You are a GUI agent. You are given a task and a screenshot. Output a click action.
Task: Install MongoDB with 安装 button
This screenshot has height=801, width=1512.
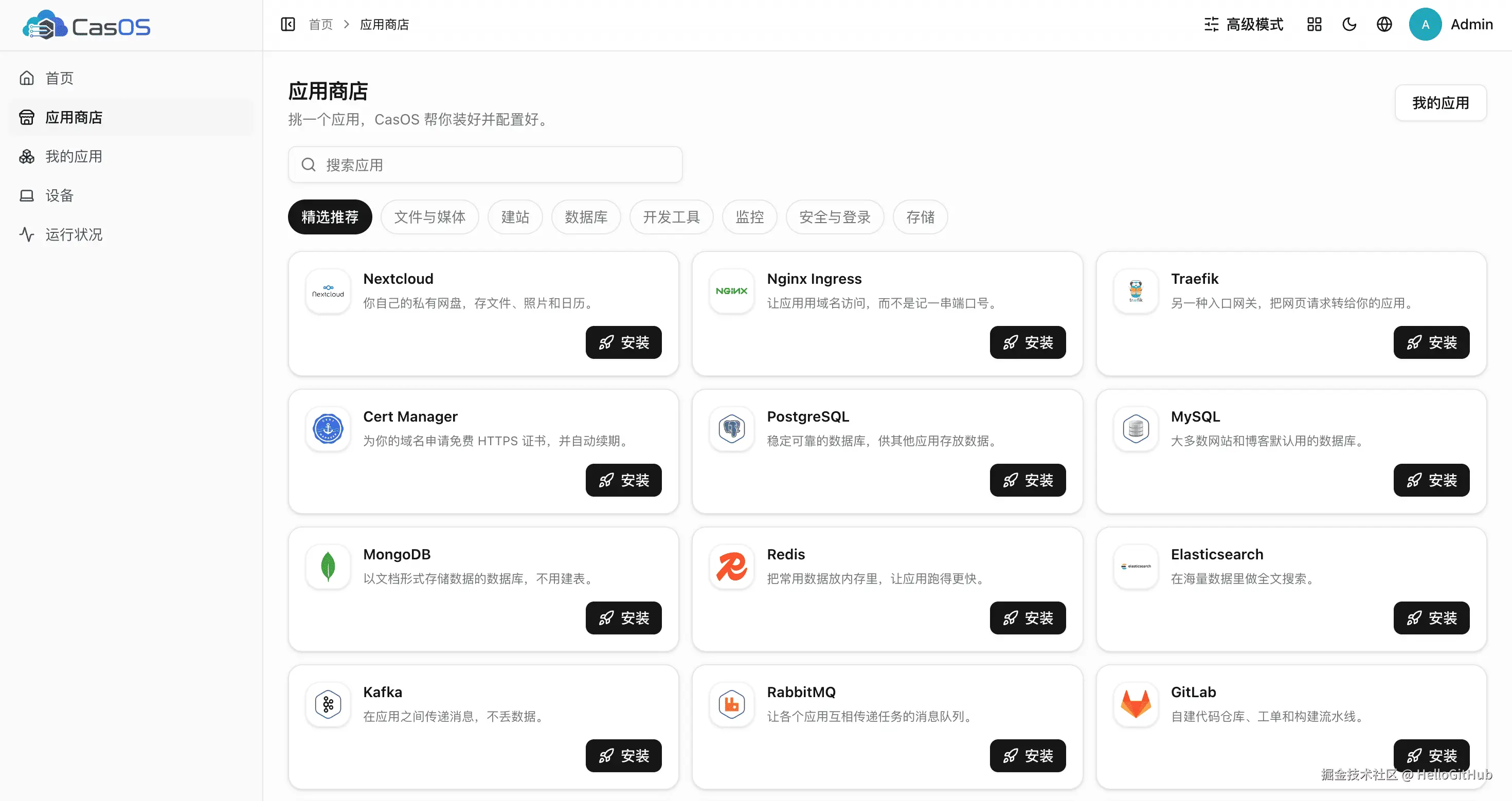pos(623,618)
